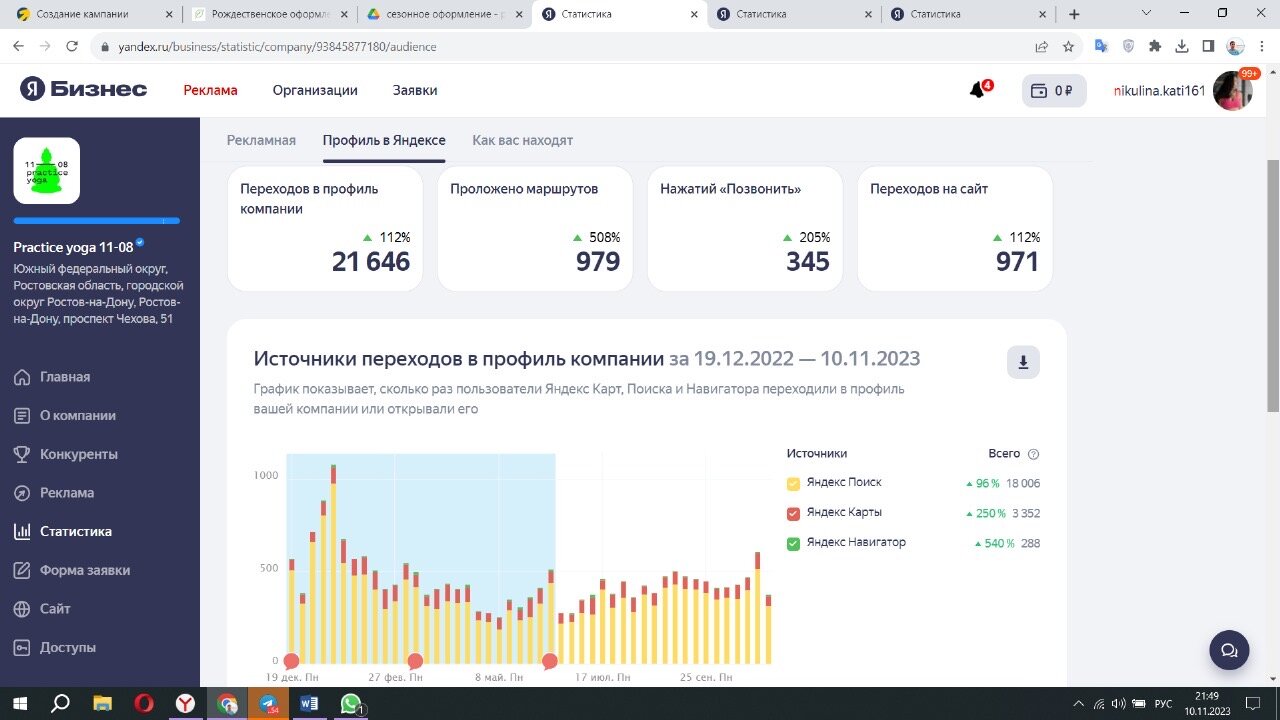Viewport: 1280px width, 720px height.
Task: Click the Яндекс Бизнес logo
Action: [83, 89]
